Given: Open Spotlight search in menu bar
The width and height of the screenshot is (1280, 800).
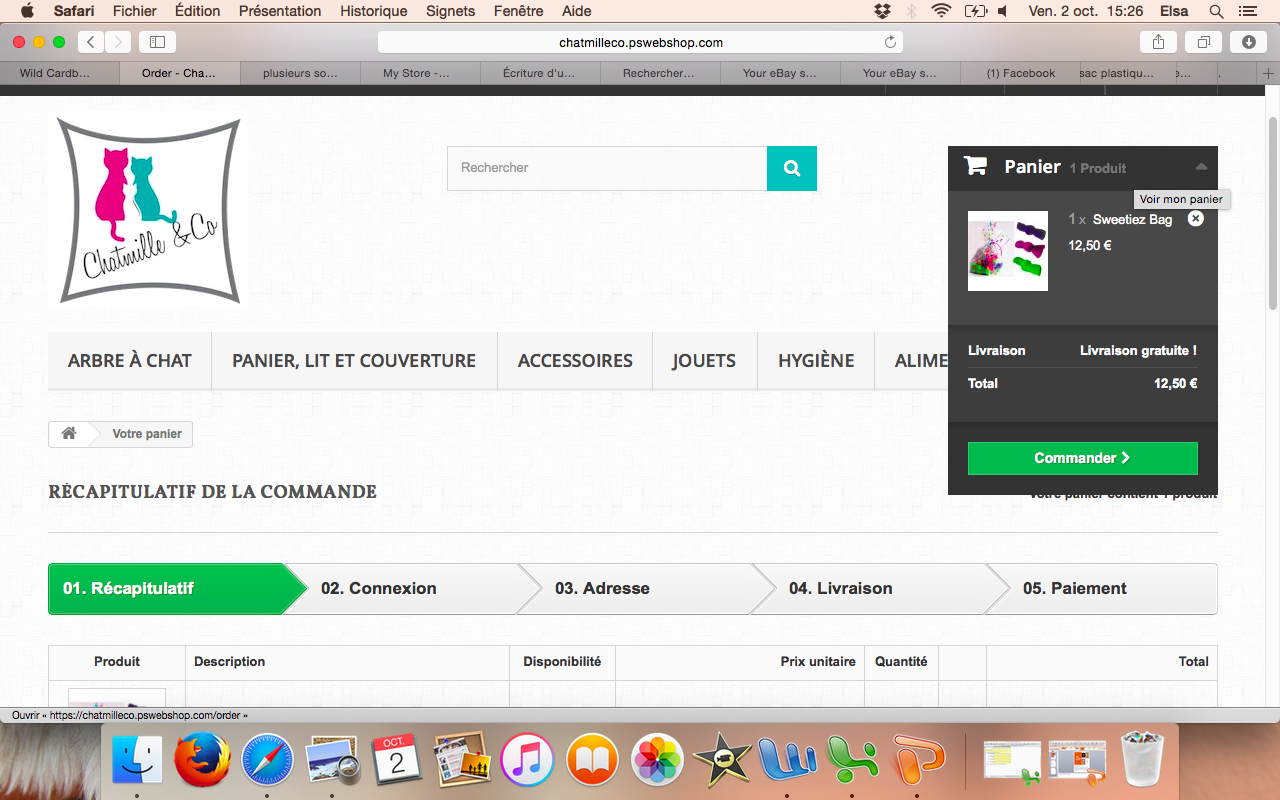Looking at the screenshot, I should click(x=1217, y=11).
